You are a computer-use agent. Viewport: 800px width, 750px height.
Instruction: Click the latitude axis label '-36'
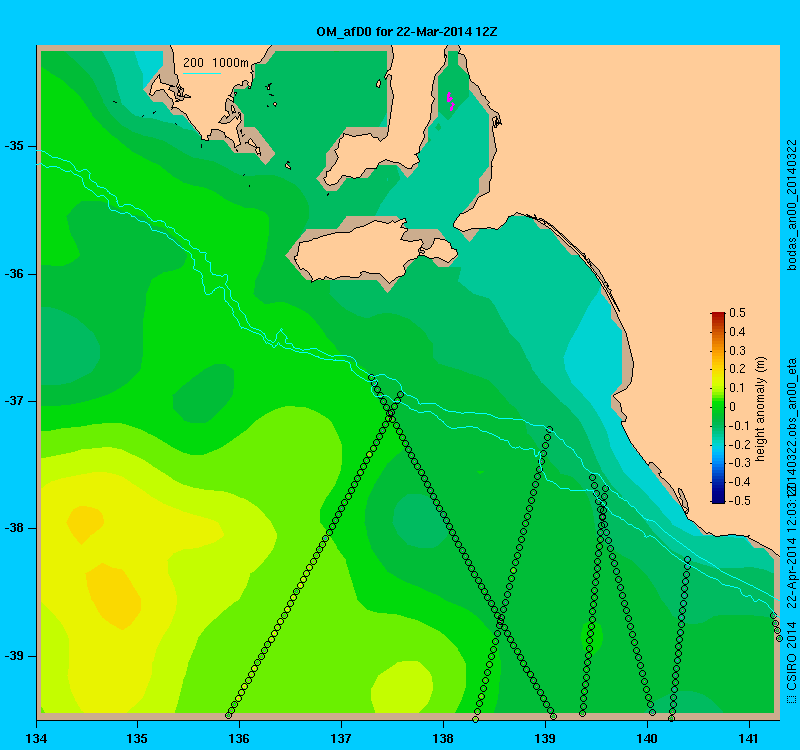coord(14,274)
